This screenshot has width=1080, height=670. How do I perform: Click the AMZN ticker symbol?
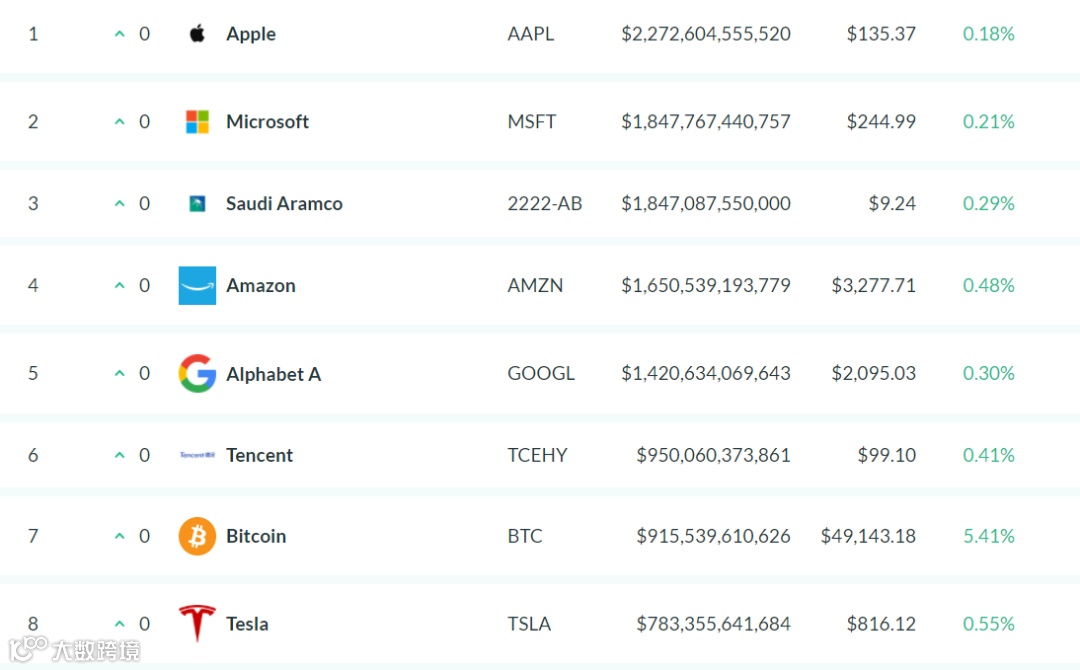[535, 286]
